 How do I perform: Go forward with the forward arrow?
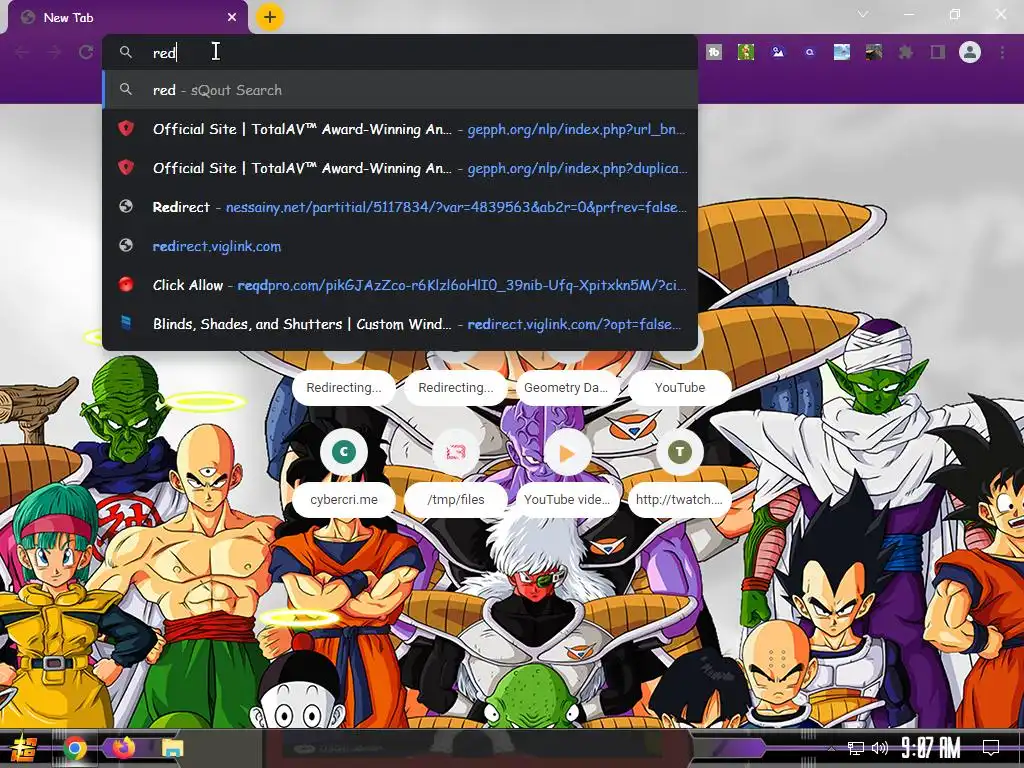pyautogui.click(x=54, y=52)
